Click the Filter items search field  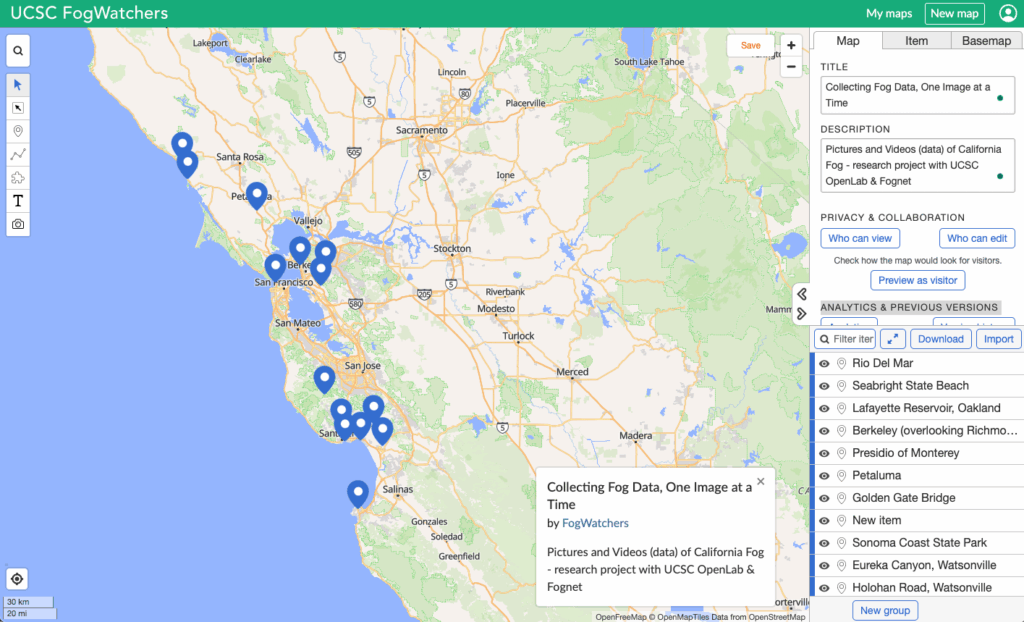(x=846, y=339)
